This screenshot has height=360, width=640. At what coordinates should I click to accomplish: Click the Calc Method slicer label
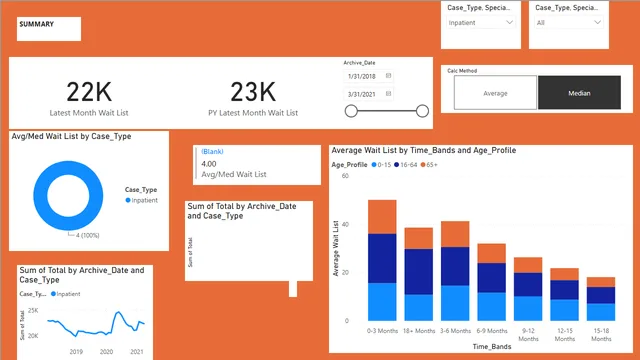pyautogui.click(x=462, y=71)
